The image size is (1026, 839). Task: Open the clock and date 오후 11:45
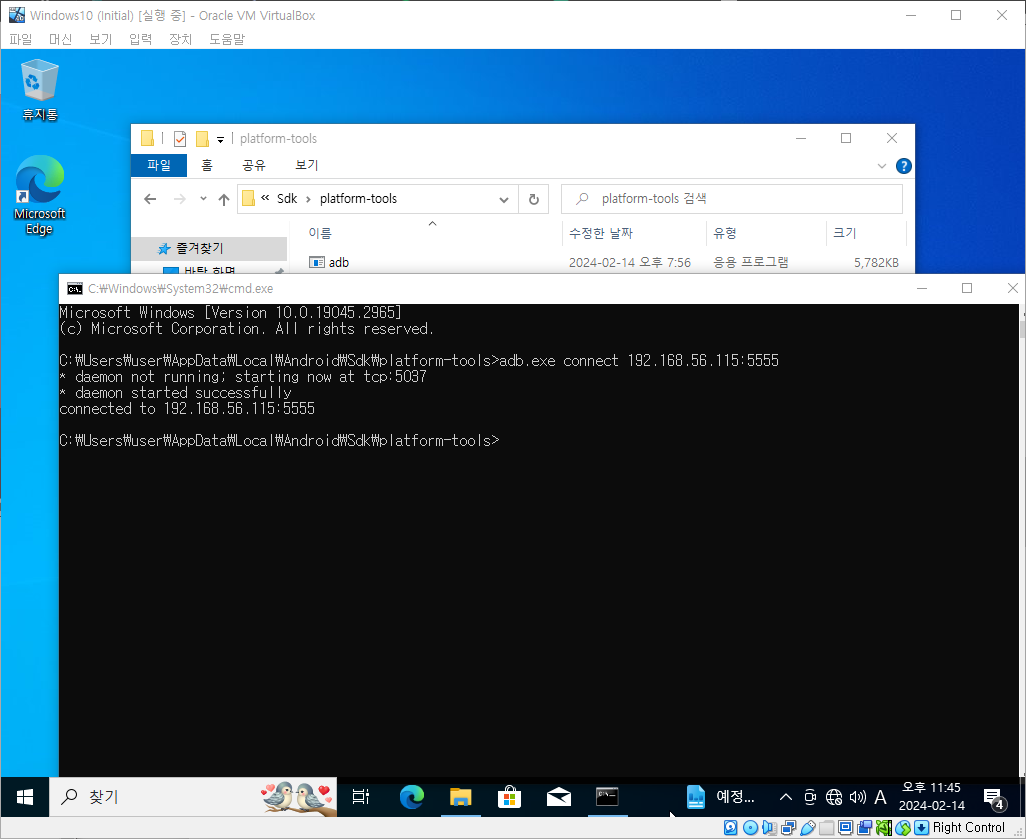[932, 796]
